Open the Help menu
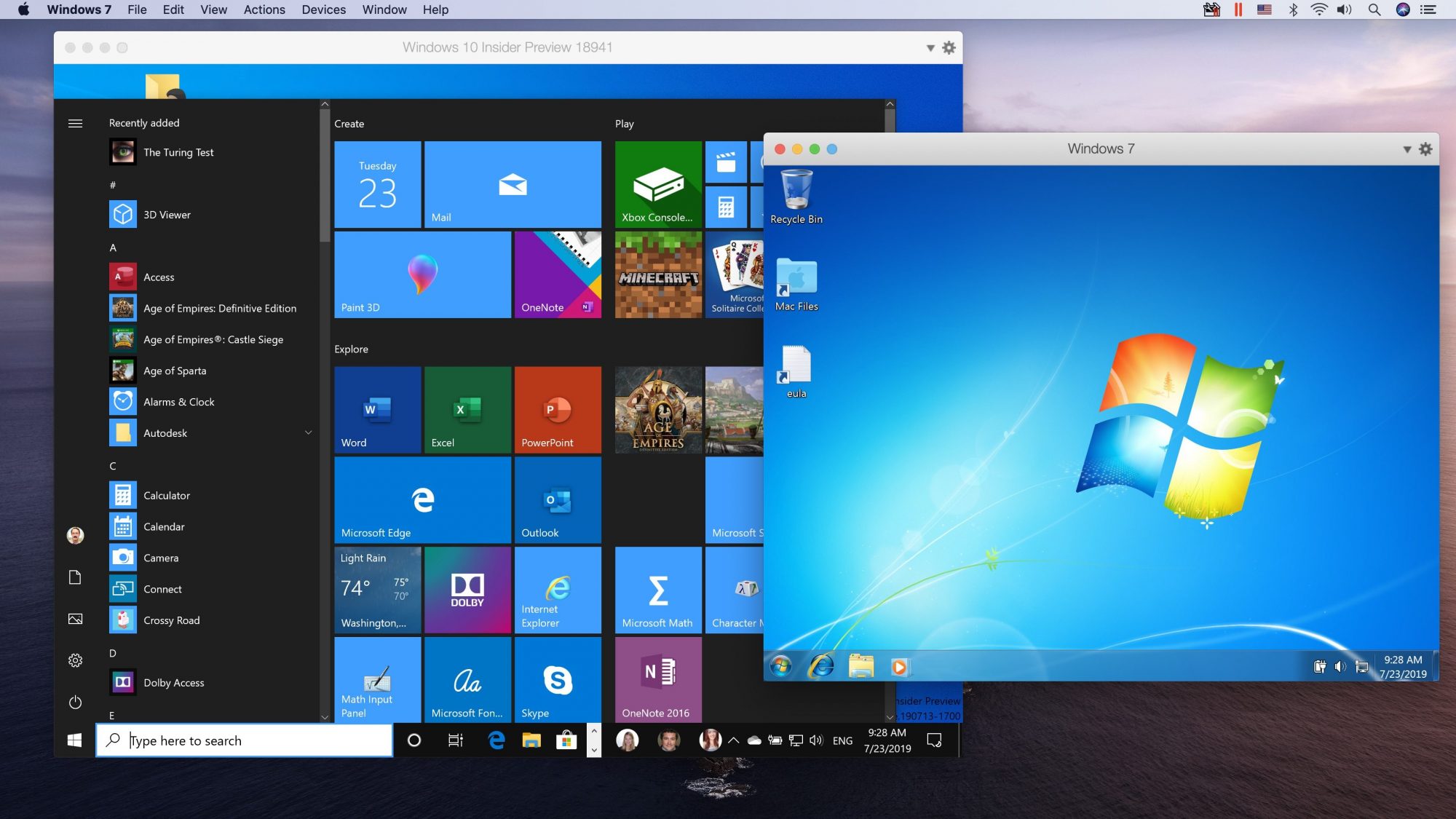Viewport: 1456px width, 819px height. (x=435, y=9)
